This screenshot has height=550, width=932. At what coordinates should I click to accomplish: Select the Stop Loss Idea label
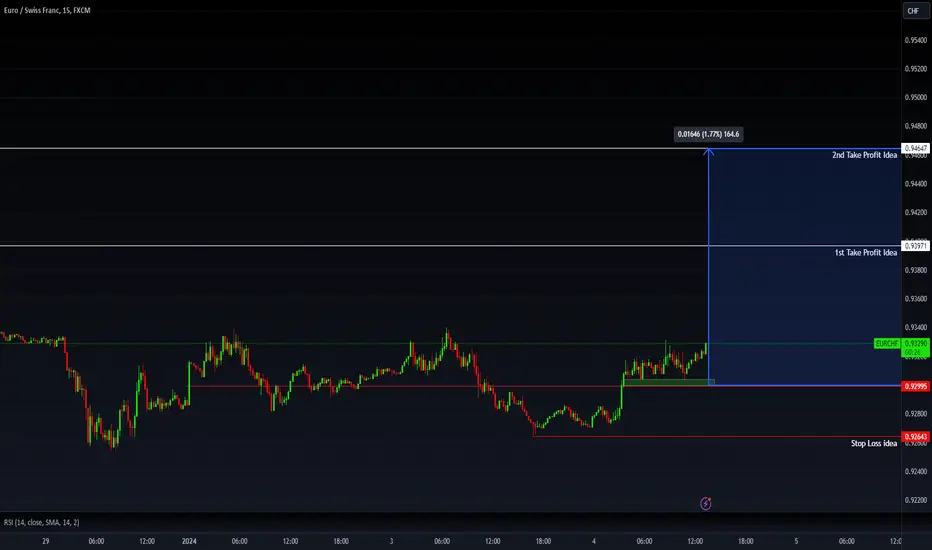(x=874, y=444)
